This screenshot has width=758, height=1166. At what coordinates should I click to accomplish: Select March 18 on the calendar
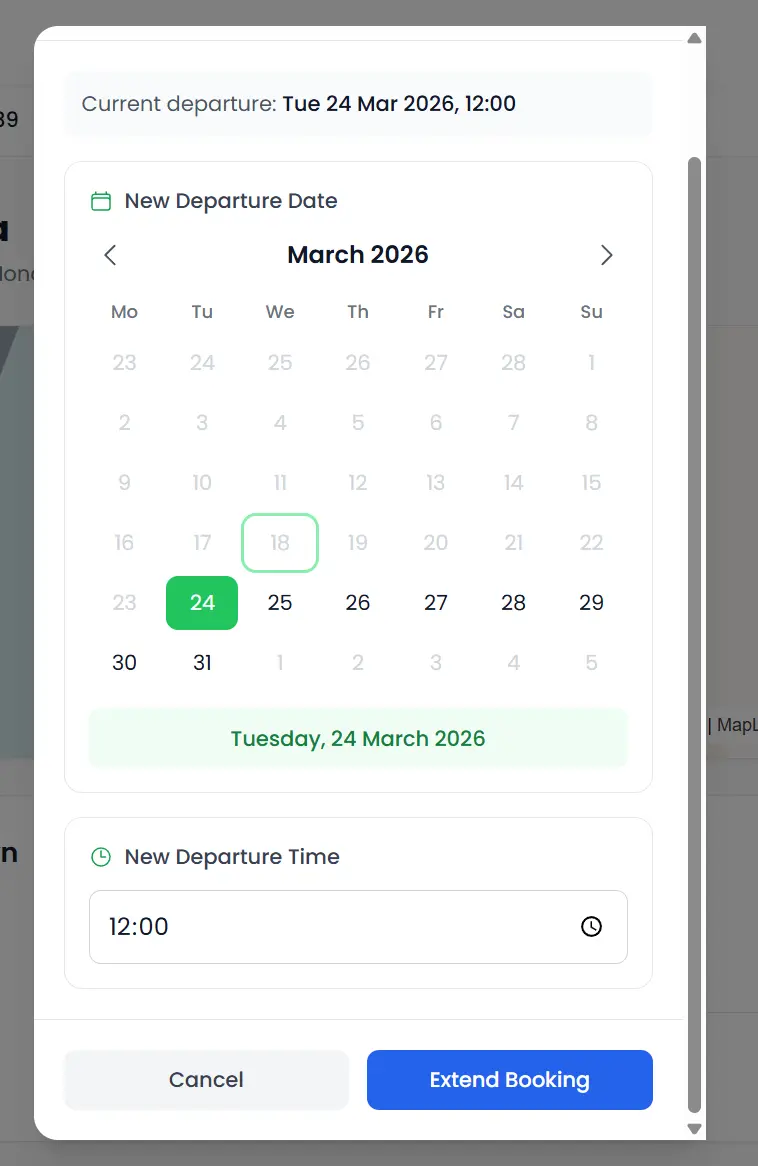coord(280,542)
